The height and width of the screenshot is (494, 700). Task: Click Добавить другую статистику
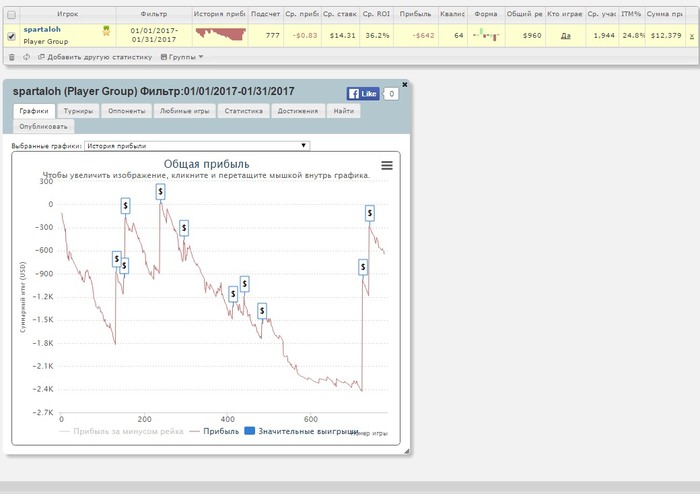coord(96,57)
